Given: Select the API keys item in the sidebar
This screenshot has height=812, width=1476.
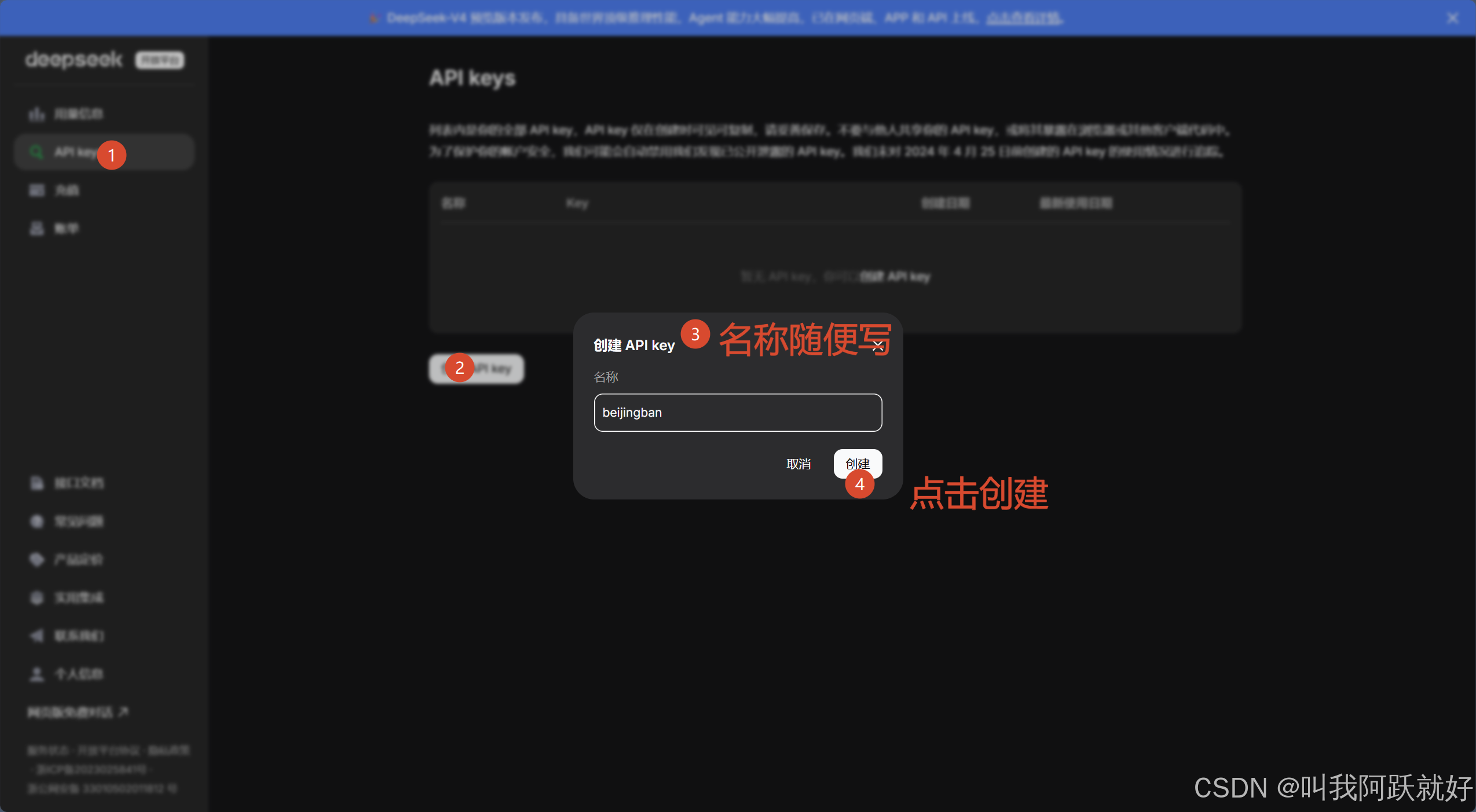Looking at the screenshot, I should 104,152.
